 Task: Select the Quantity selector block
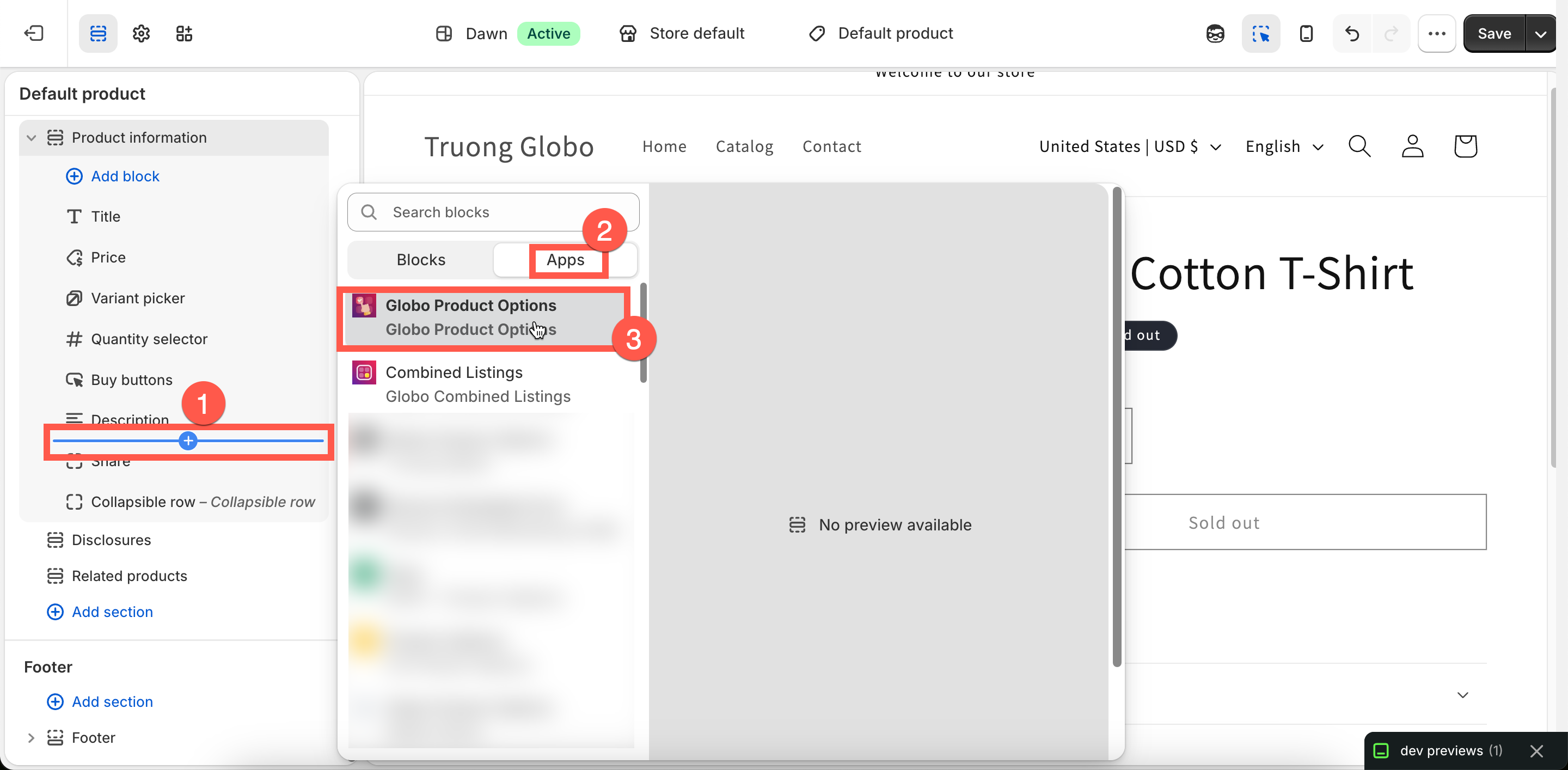tap(136, 339)
